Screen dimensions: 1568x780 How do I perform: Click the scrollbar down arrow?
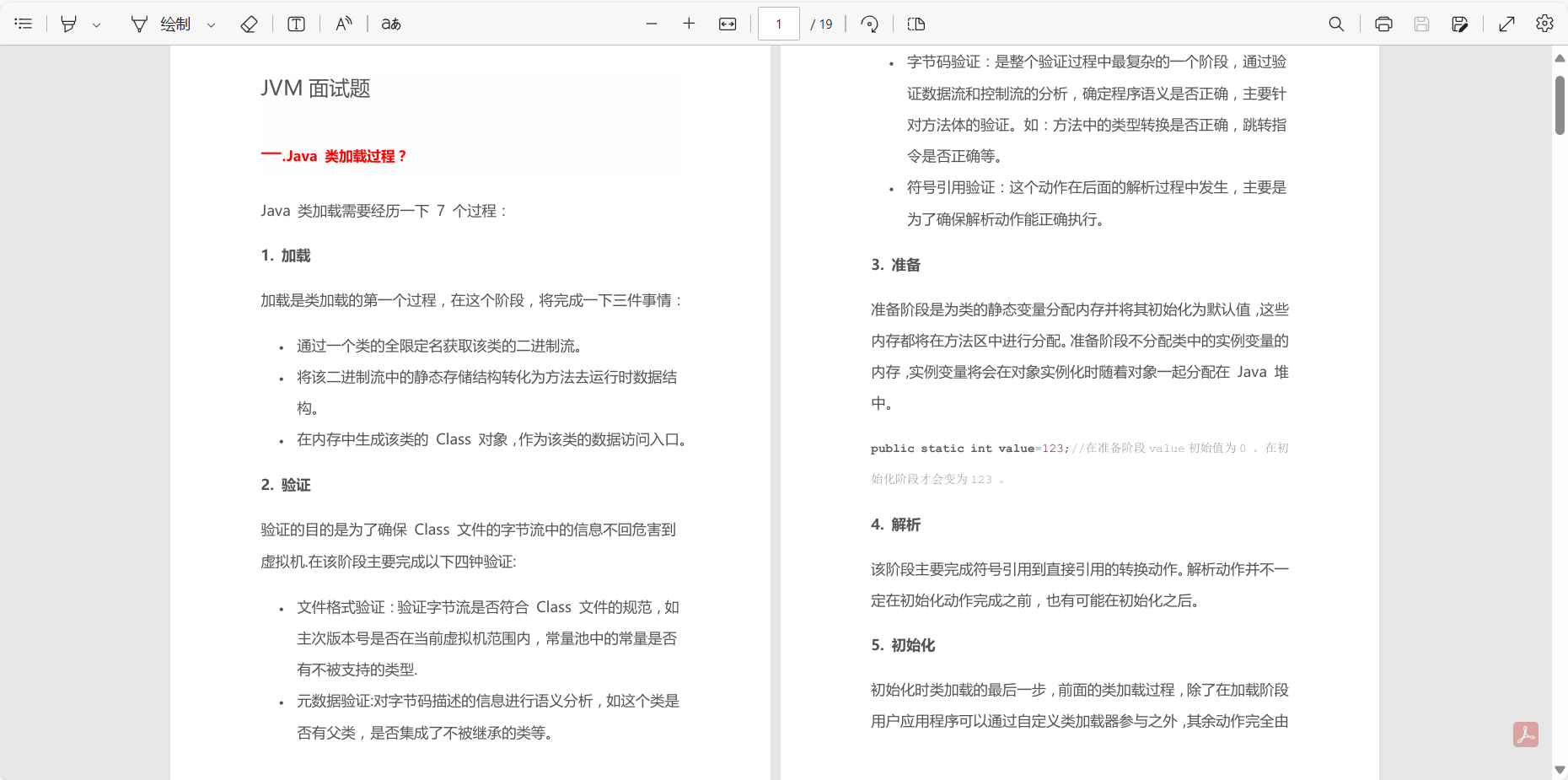[1560, 770]
